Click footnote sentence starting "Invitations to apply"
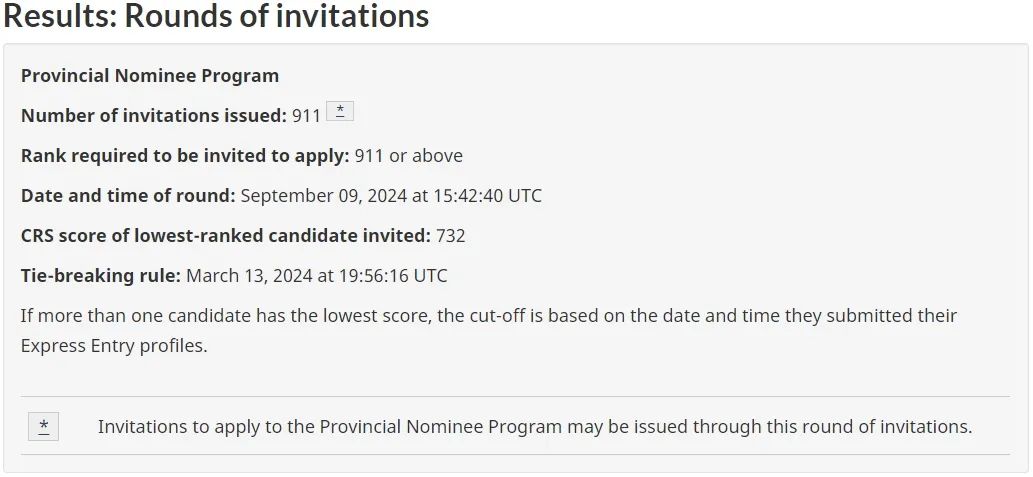Image resolution: width=1033 pixels, height=477 pixels. 534,427
